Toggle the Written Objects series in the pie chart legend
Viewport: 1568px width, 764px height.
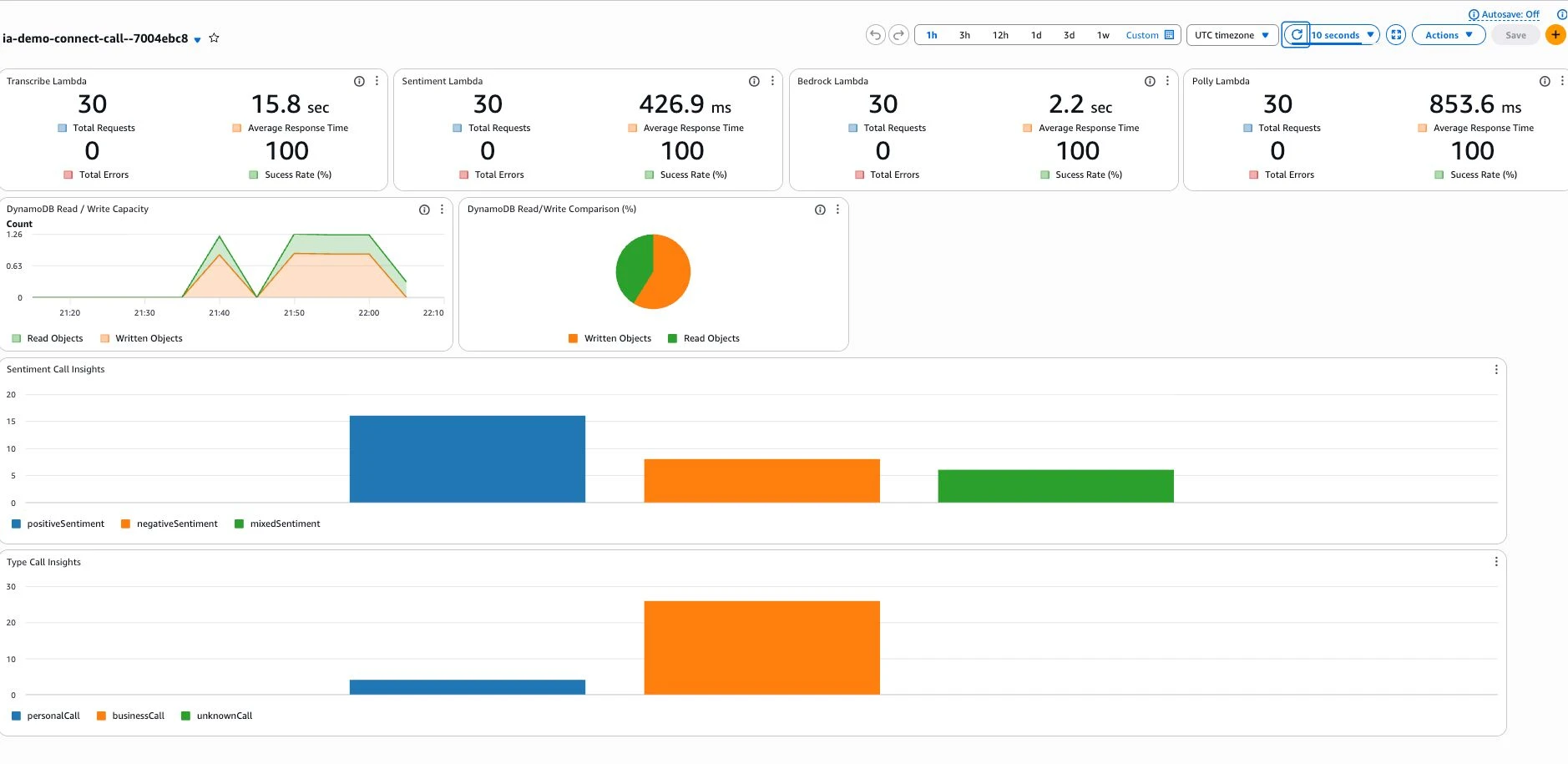point(609,338)
